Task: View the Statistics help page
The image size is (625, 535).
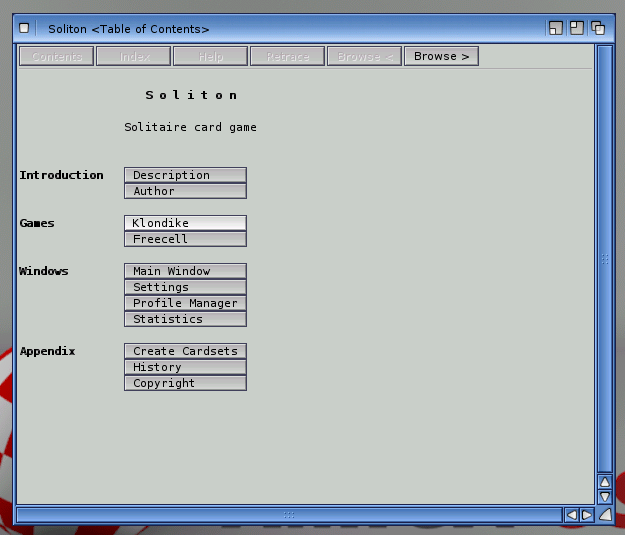Action: [185, 319]
